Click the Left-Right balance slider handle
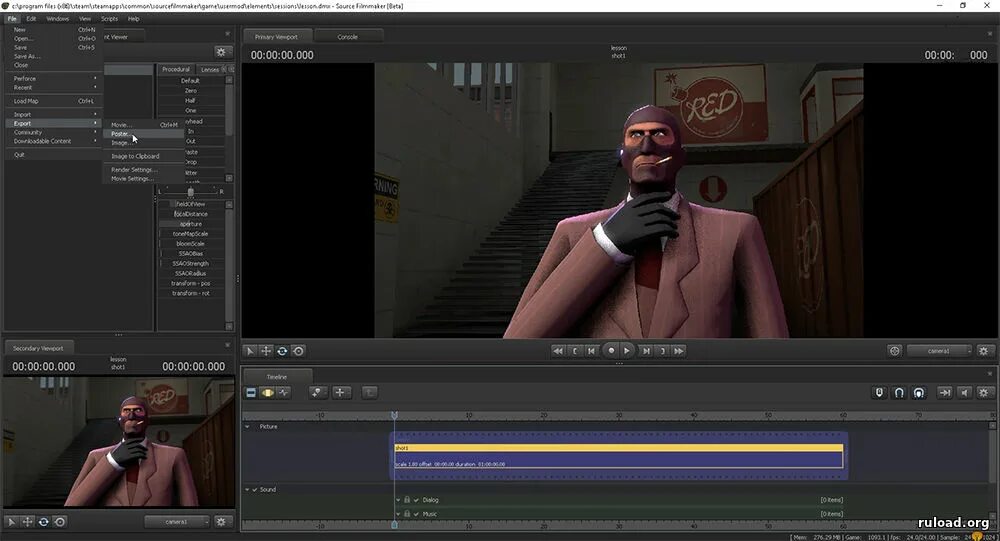The height and width of the screenshot is (541, 1000). pos(190,191)
